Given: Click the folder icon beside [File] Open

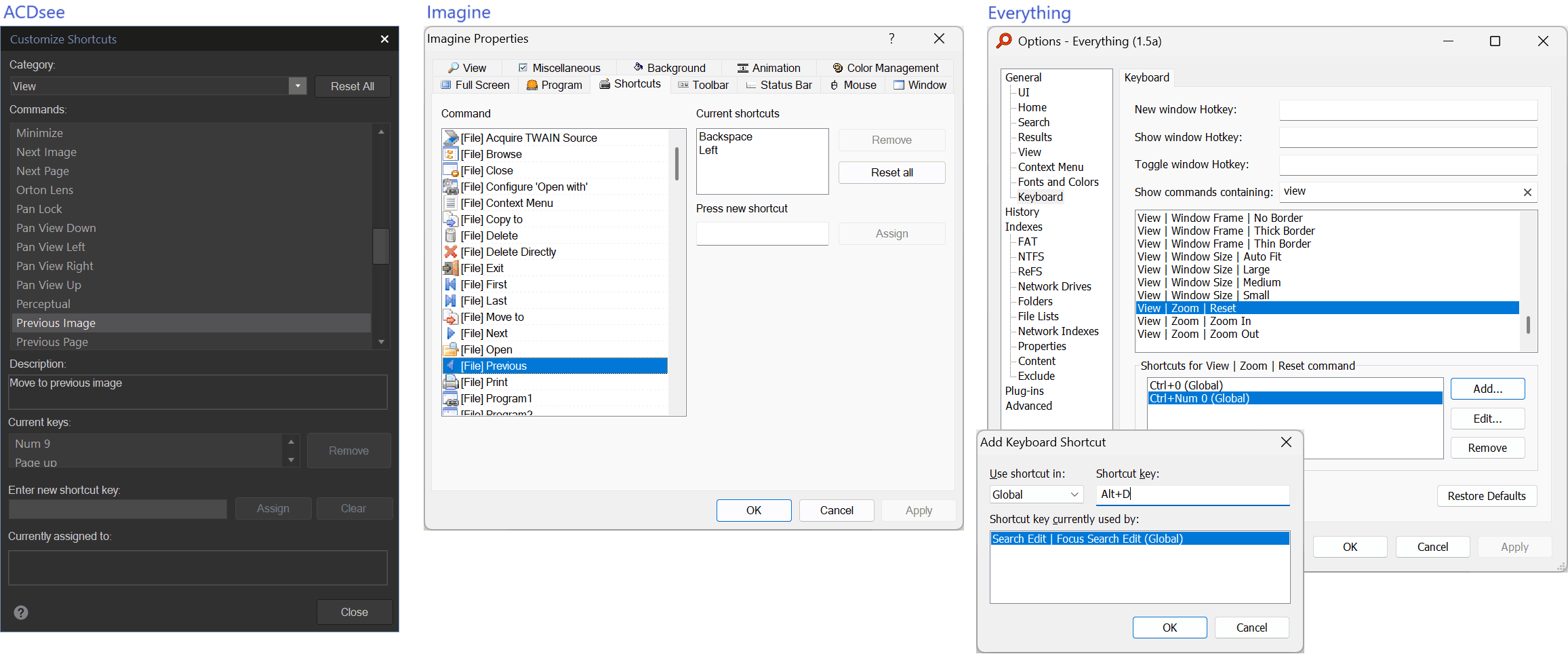Looking at the screenshot, I should (x=451, y=349).
